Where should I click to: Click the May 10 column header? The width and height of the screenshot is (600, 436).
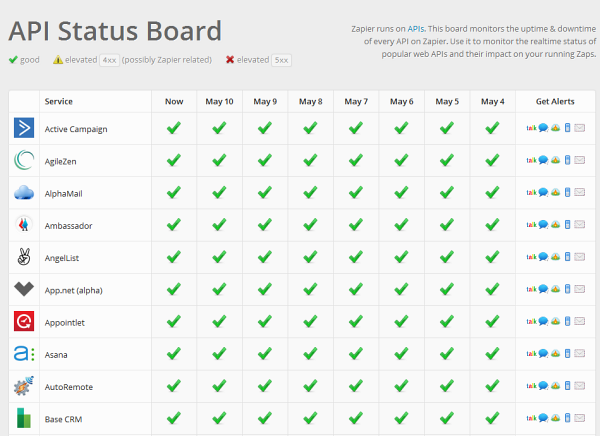220,101
